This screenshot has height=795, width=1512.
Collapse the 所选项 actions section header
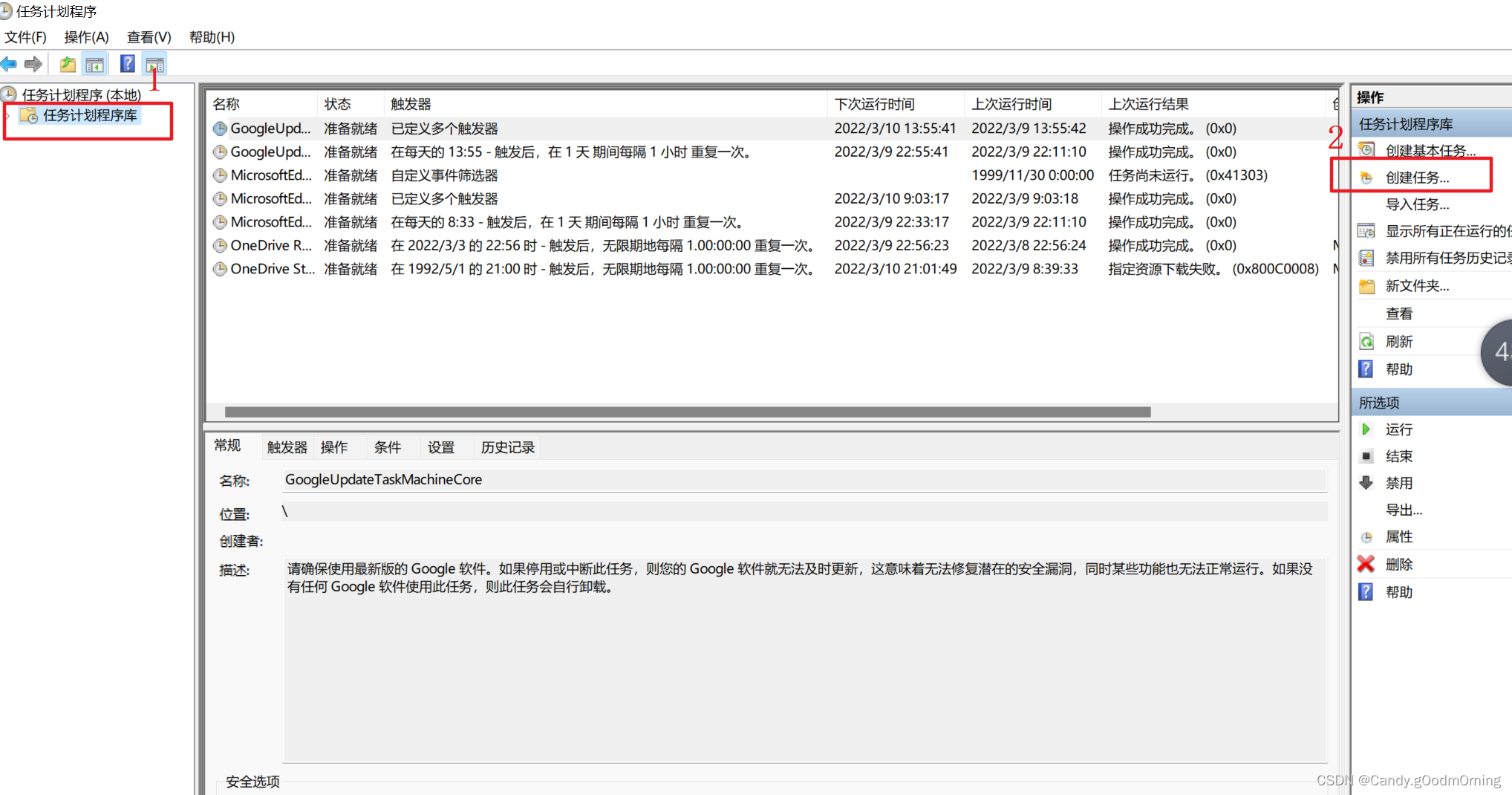click(1433, 403)
